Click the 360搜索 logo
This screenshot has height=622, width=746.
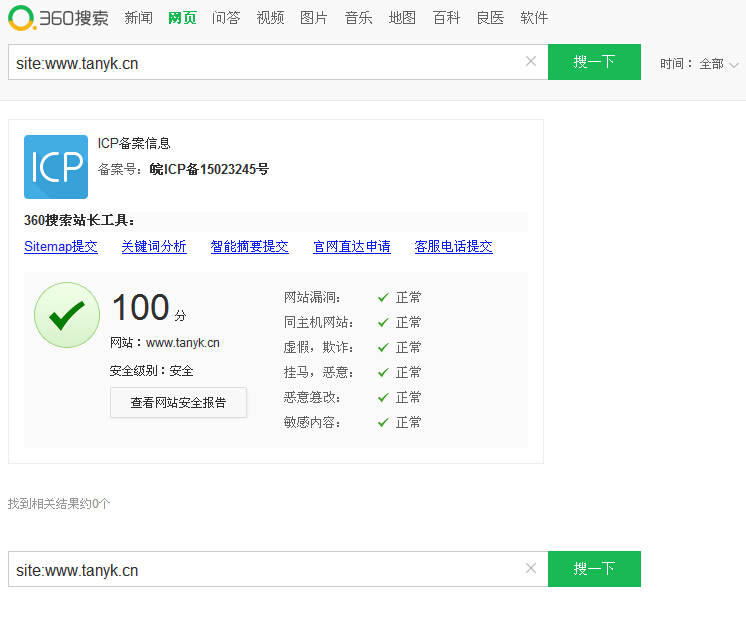58,18
